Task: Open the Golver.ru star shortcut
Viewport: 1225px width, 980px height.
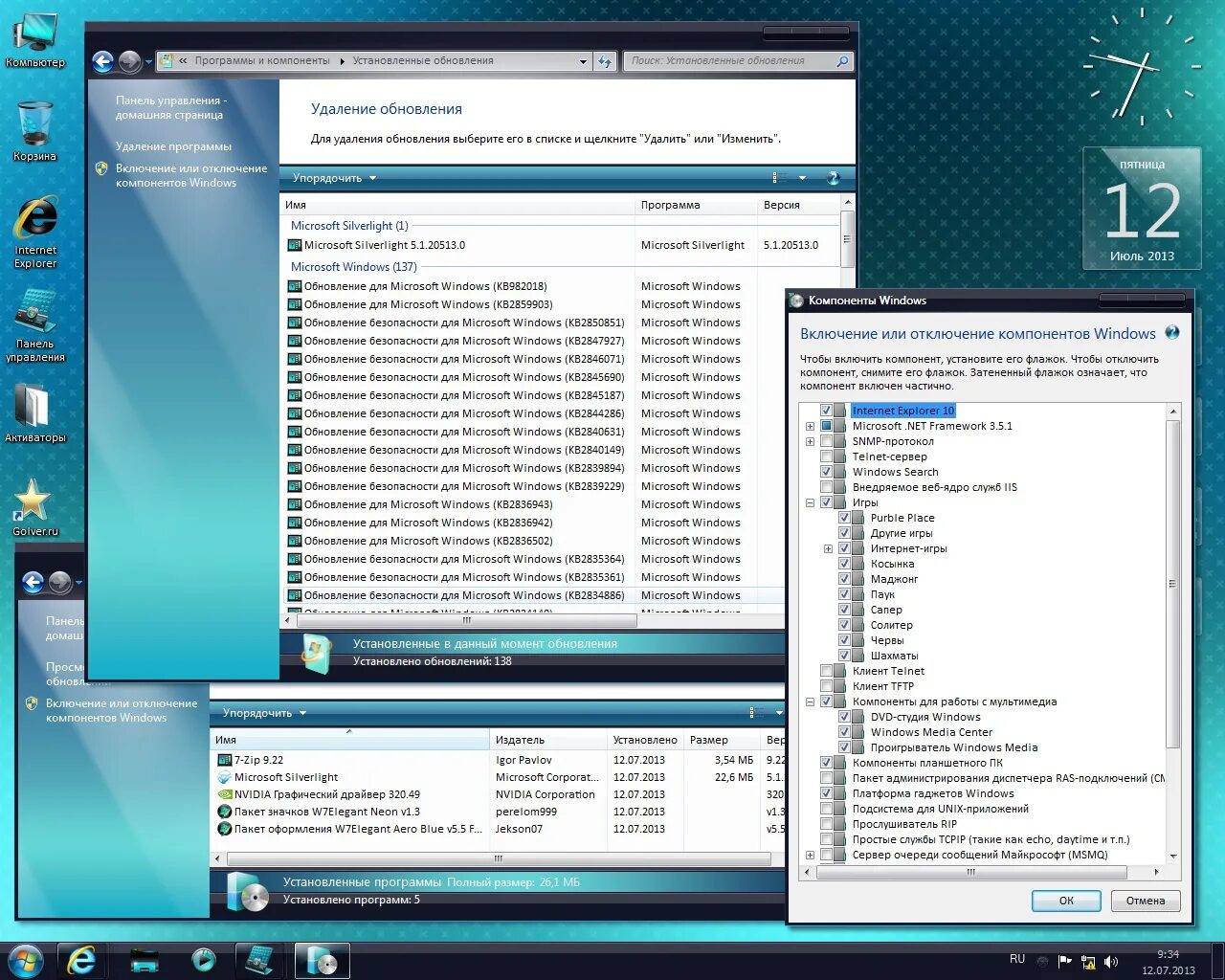Action: (35, 508)
